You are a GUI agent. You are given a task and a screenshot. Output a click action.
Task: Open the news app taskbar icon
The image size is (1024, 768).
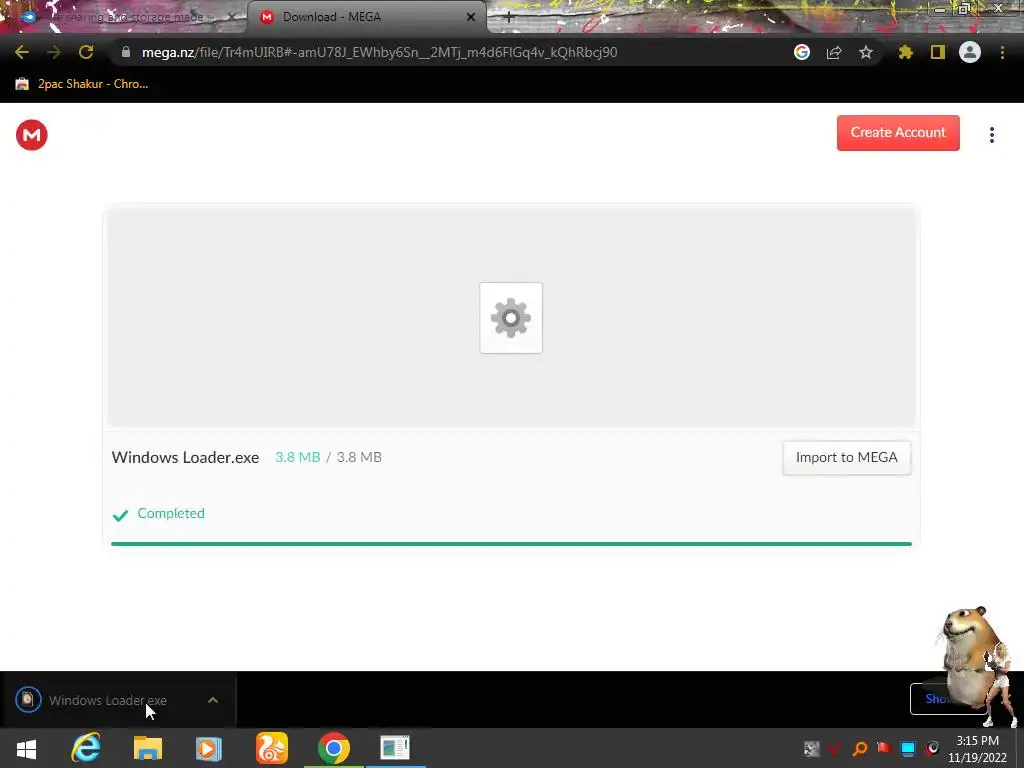click(395, 748)
